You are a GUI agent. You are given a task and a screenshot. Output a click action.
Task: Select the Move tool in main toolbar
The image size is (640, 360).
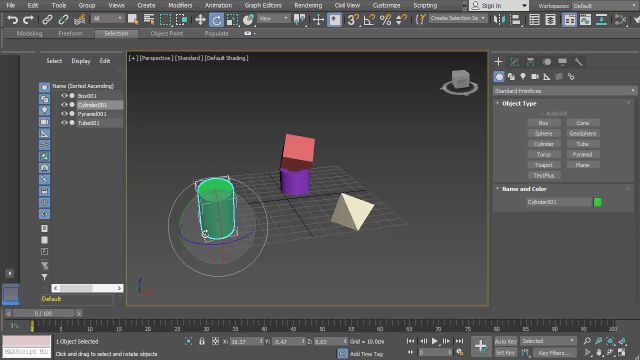[200, 19]
